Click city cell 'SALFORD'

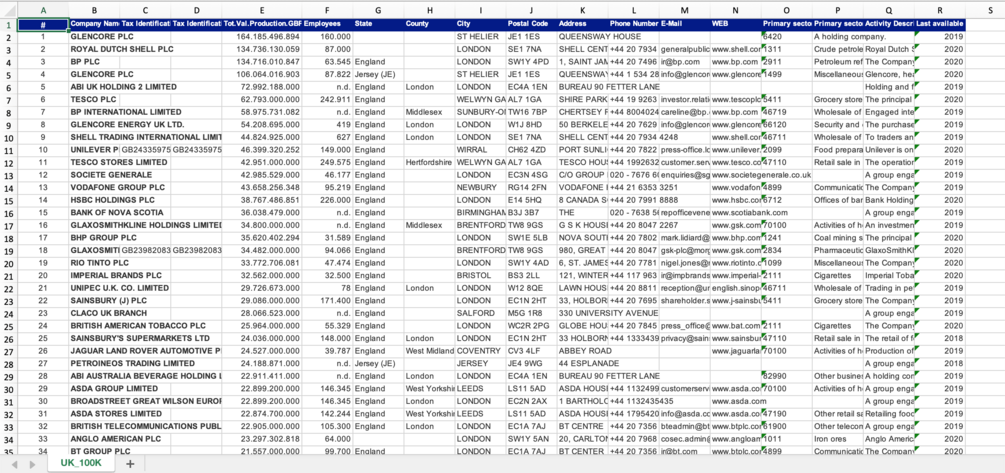480,313
